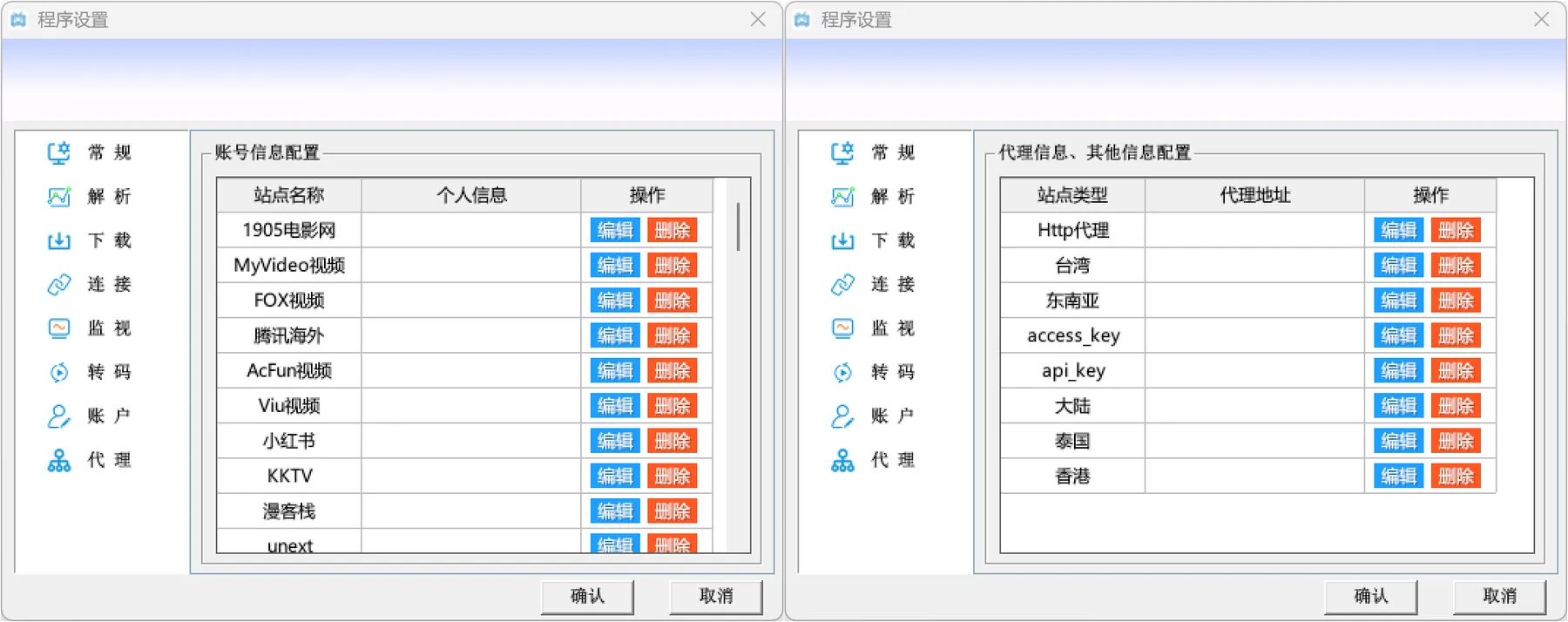Image resolution: width=1568 pixels, height=622 pixels.
Task: Select the 监视 monitor icon in right window
Action: [842, 328]
